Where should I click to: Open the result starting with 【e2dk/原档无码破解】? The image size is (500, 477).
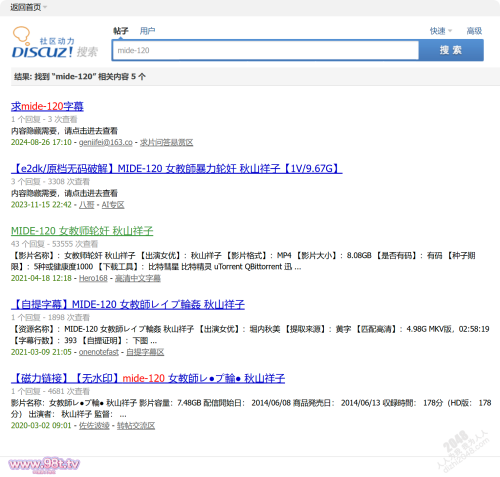(177, 169)
